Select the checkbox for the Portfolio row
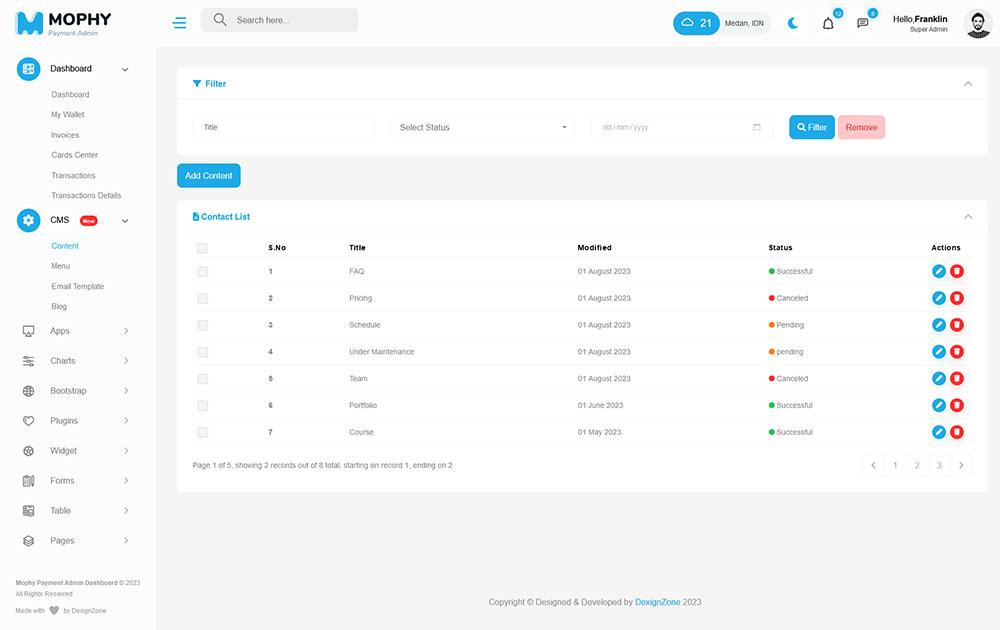 pyautogui.click(x=202, y=406)
